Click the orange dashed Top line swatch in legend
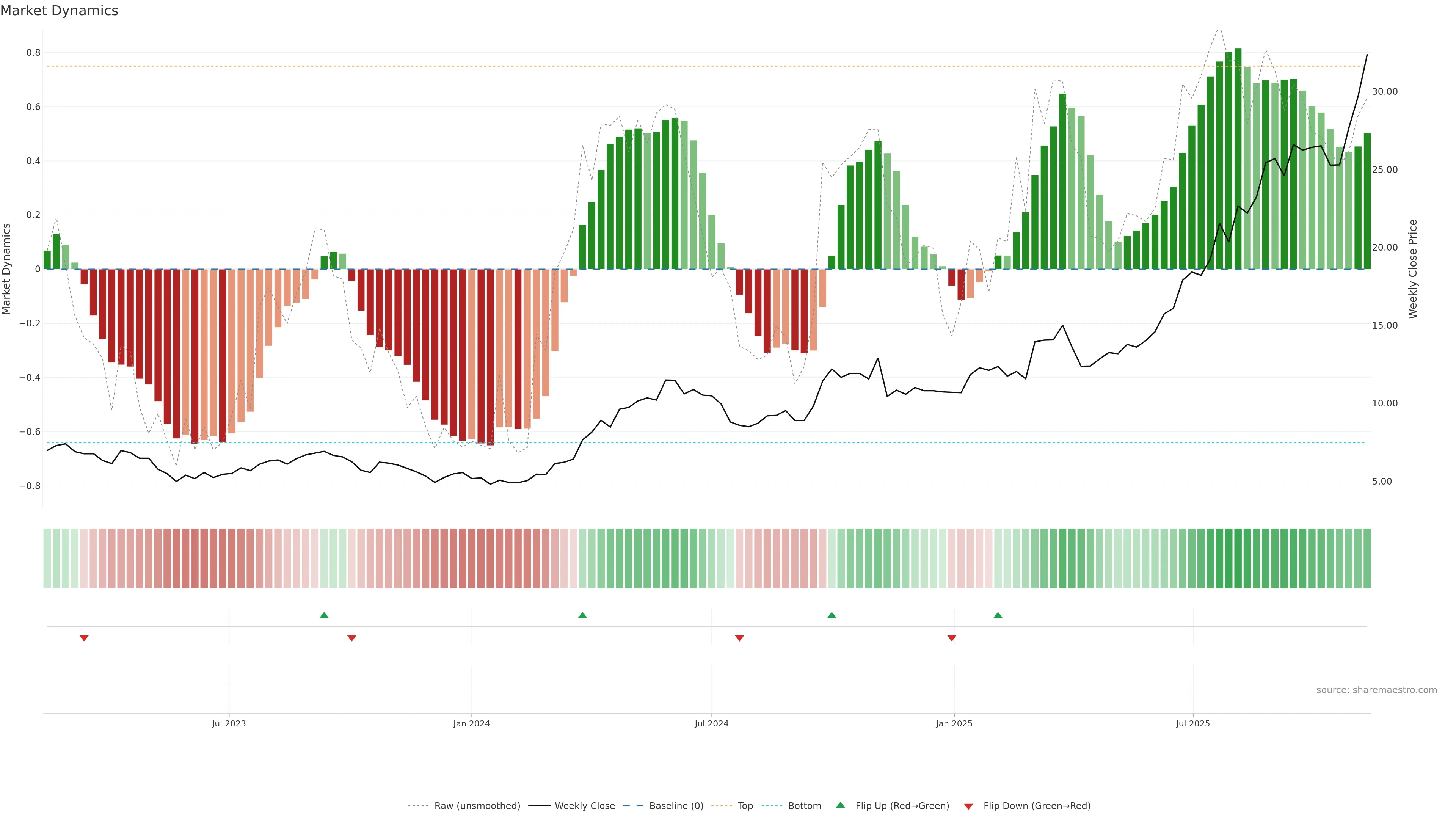The image size is (1456, 819). [721, 806]
